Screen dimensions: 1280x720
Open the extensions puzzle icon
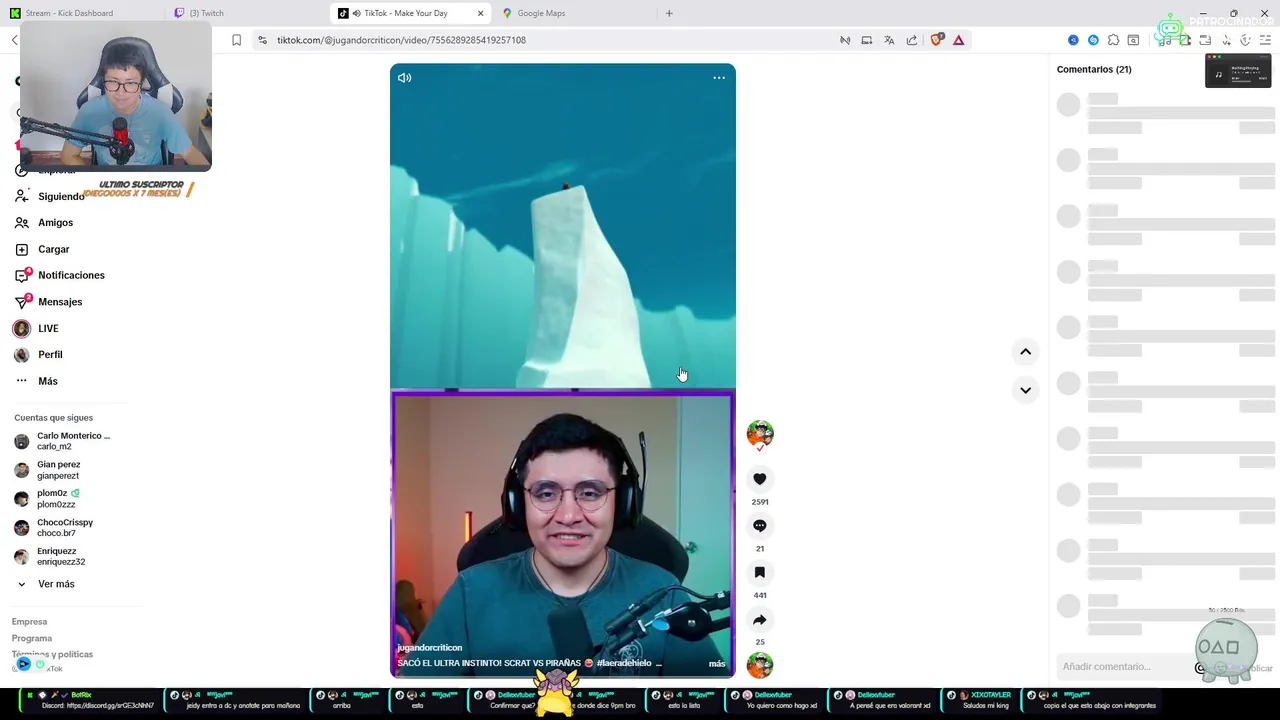1113,40
